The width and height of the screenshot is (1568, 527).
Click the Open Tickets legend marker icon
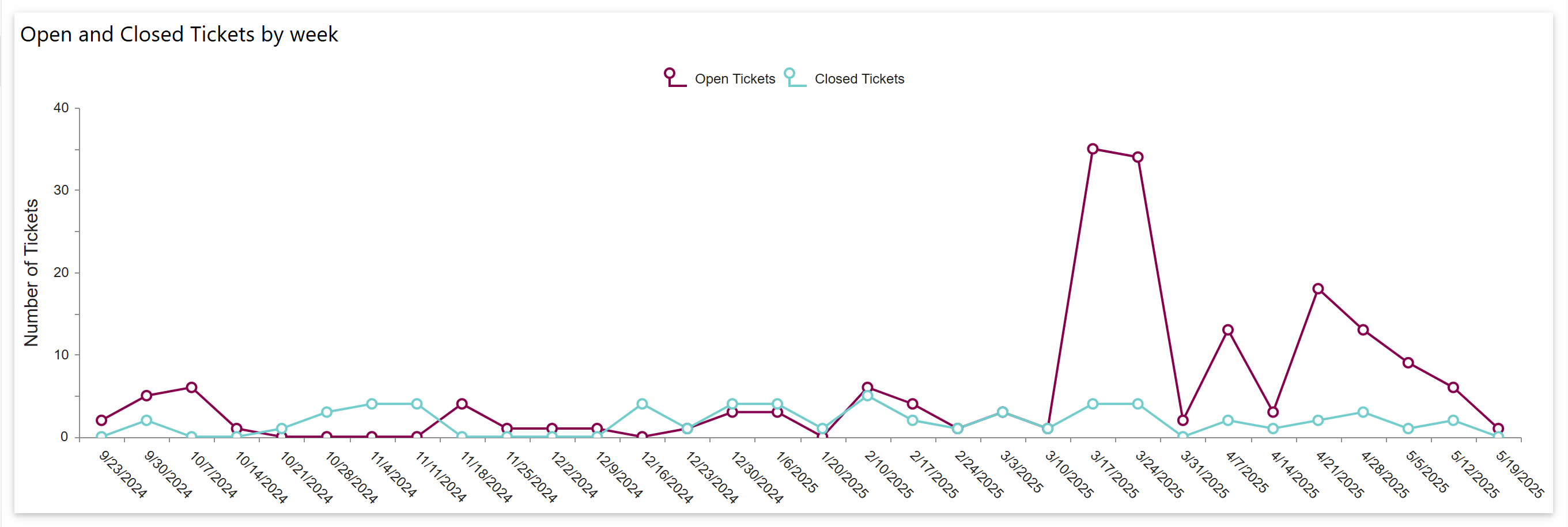point(674,78)
